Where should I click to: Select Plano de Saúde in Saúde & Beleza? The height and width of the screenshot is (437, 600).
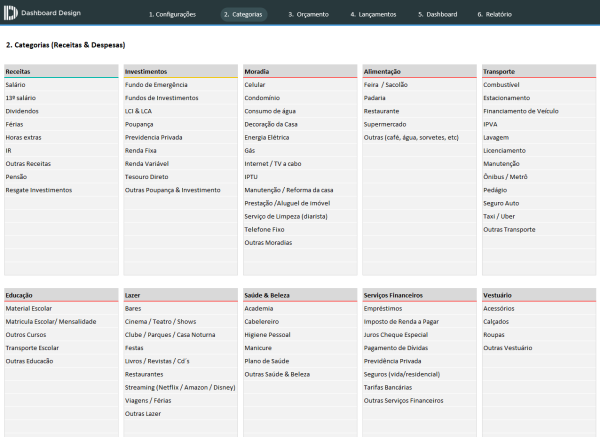[x=266, y=361]
